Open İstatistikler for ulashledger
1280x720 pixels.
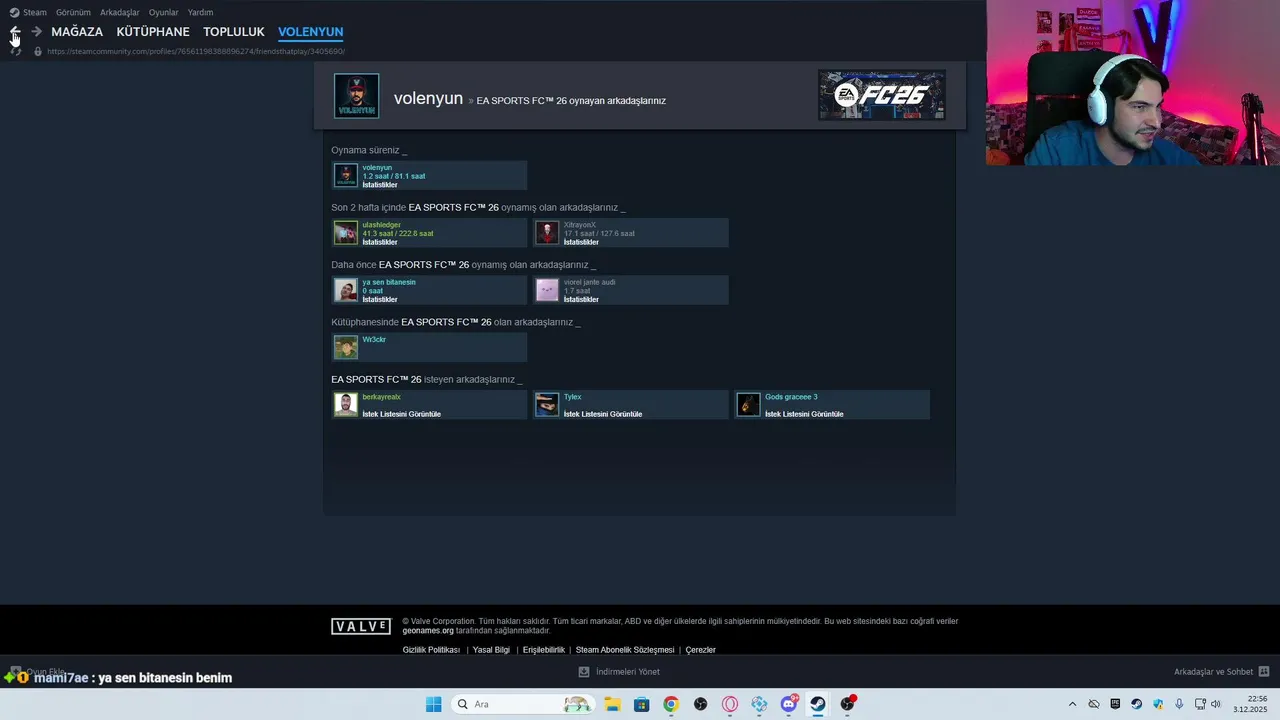click(x=380, y=242)
